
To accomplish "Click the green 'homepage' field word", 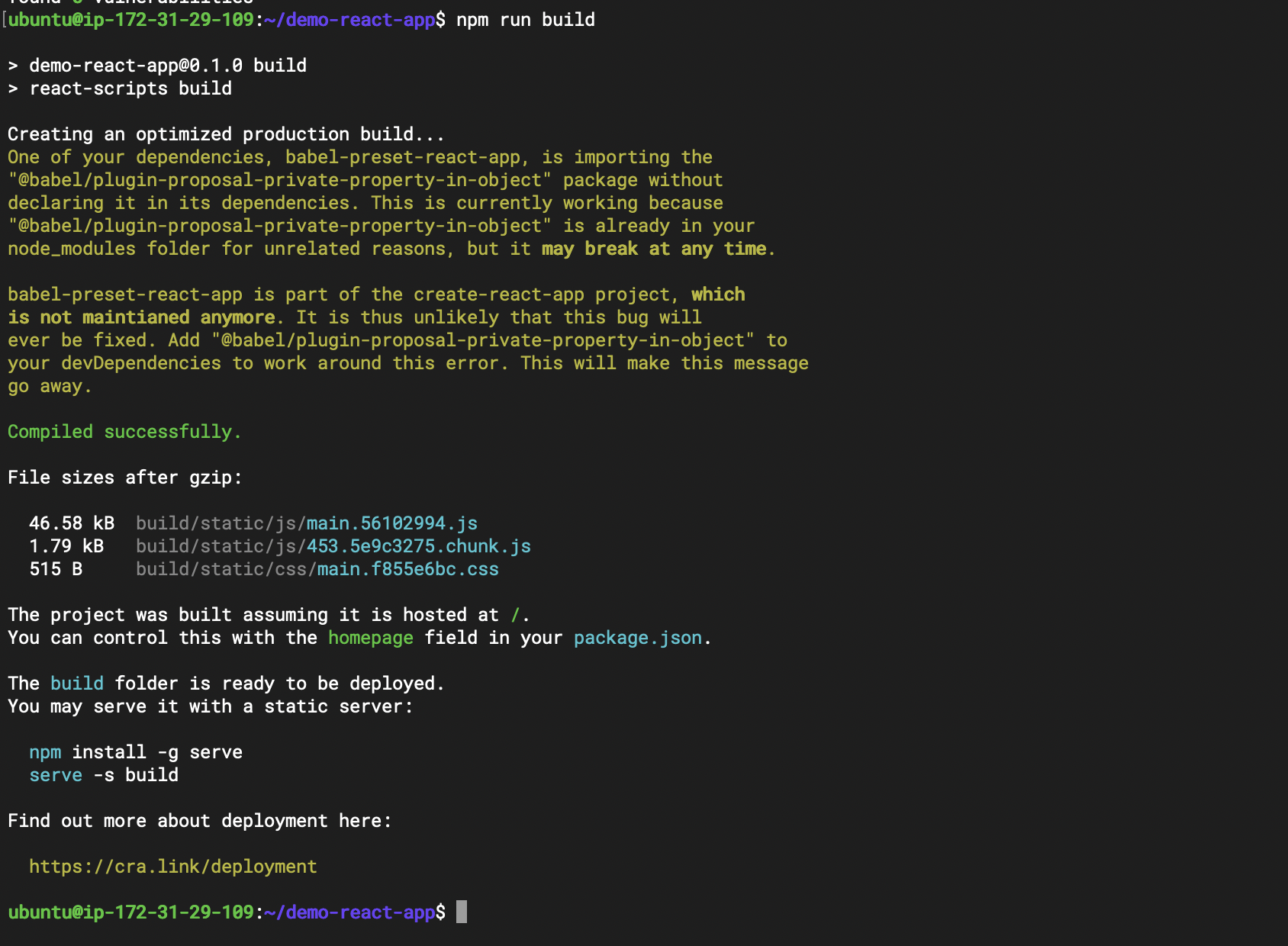I will pos(371,638).
